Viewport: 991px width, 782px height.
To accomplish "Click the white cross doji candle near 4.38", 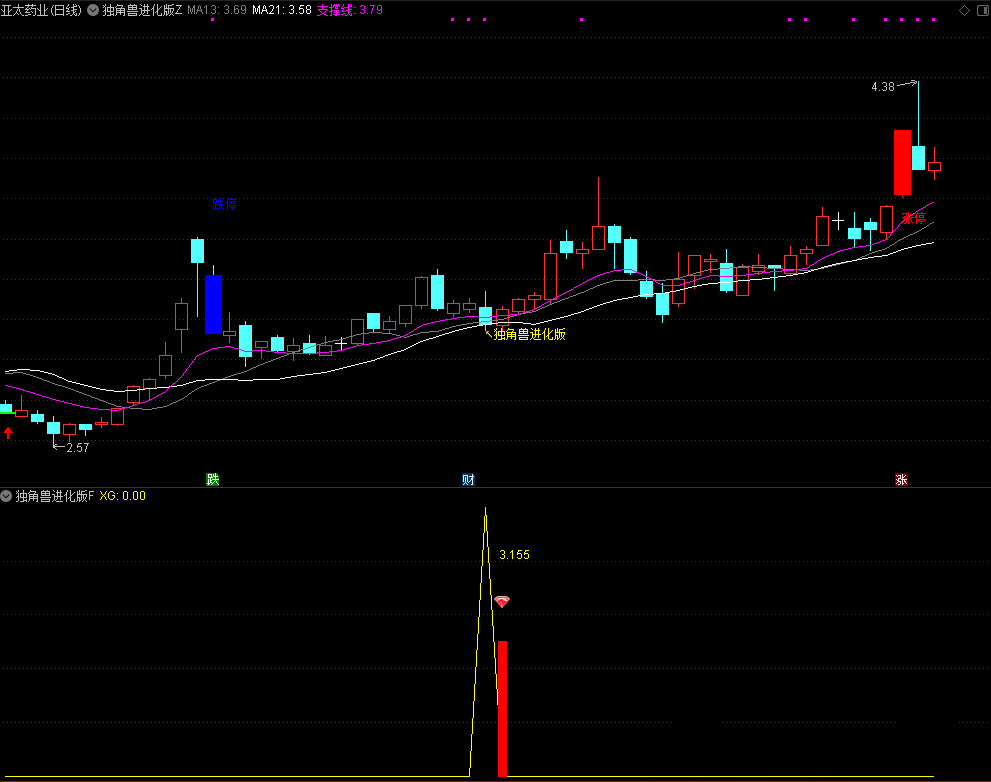I will tap(838, 218).
